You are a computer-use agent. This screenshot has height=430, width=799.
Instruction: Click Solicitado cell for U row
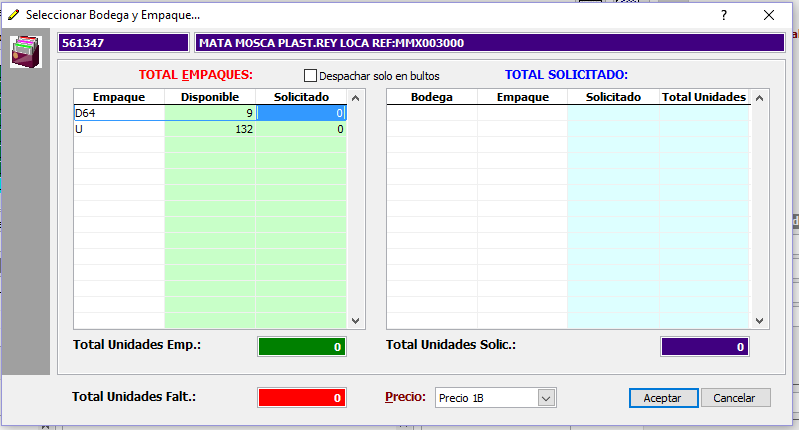[x=300, y=129]
